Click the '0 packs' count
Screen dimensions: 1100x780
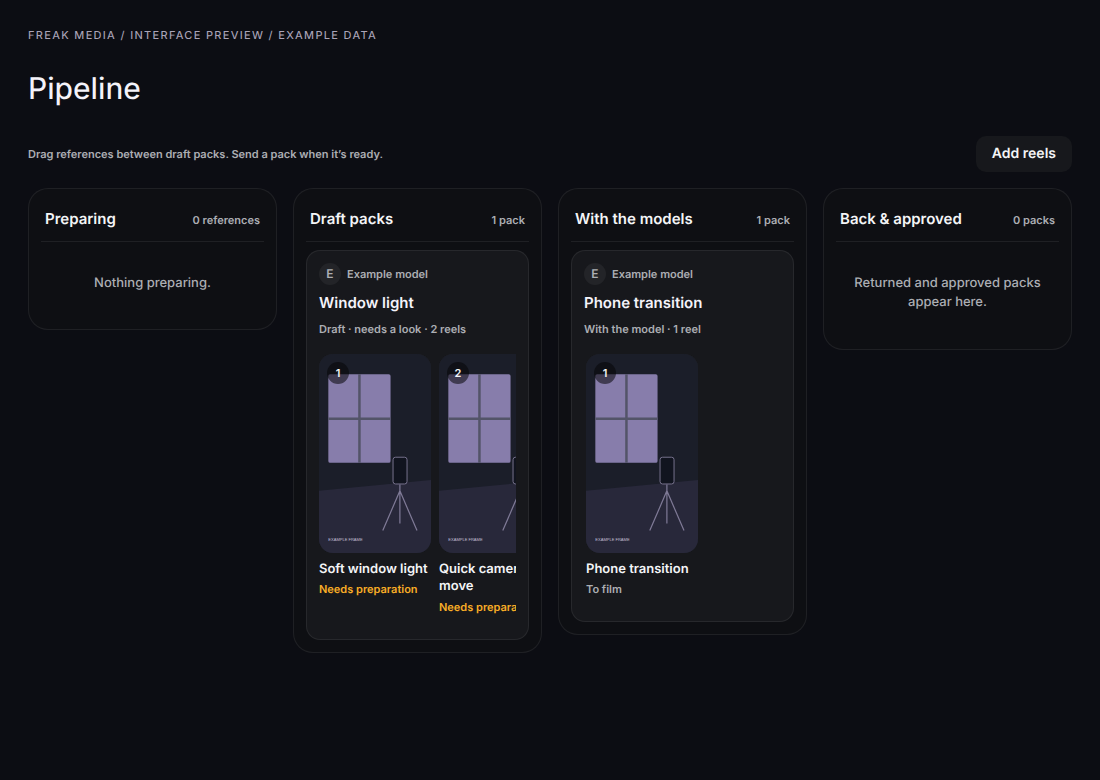1033,220
